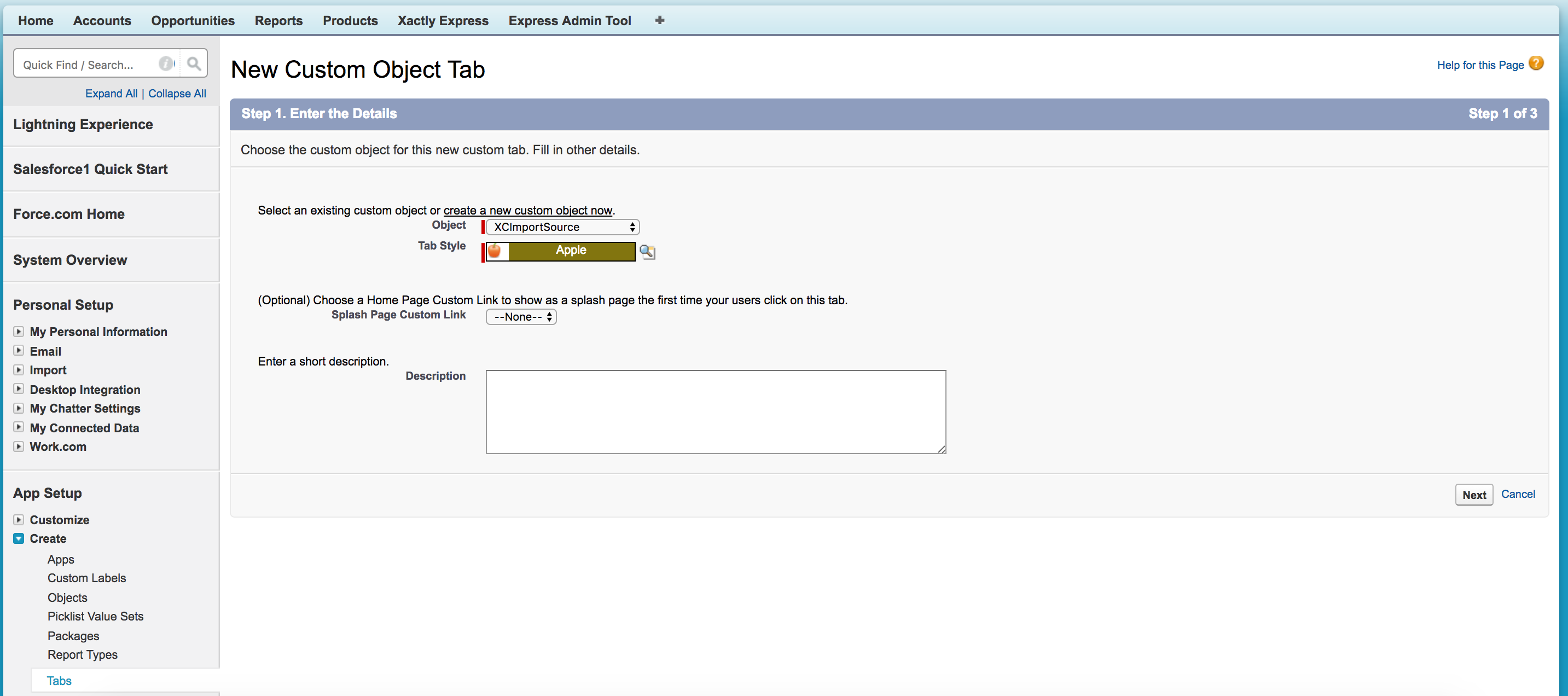Switch to the Opportunities tab
The image size is (1568, 696).
click(x=193, y=20)
